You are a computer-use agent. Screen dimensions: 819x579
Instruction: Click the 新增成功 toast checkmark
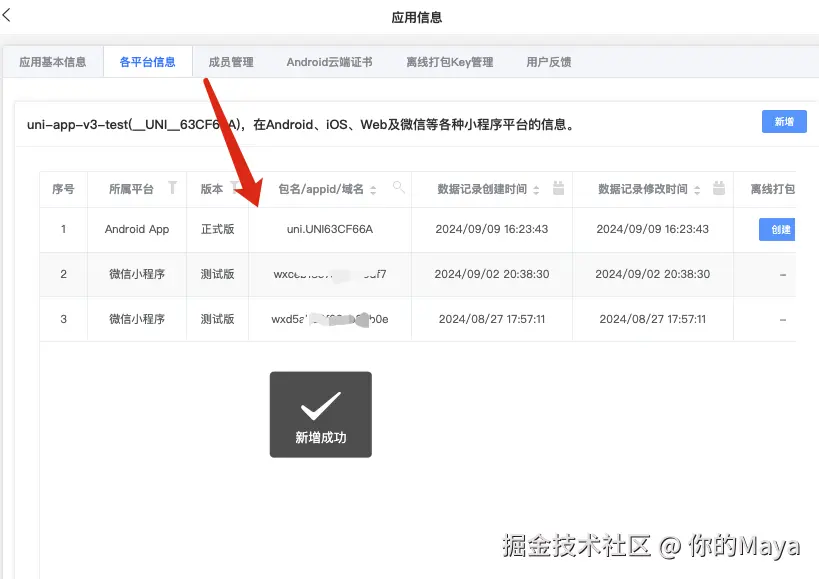tap(321, 406)
